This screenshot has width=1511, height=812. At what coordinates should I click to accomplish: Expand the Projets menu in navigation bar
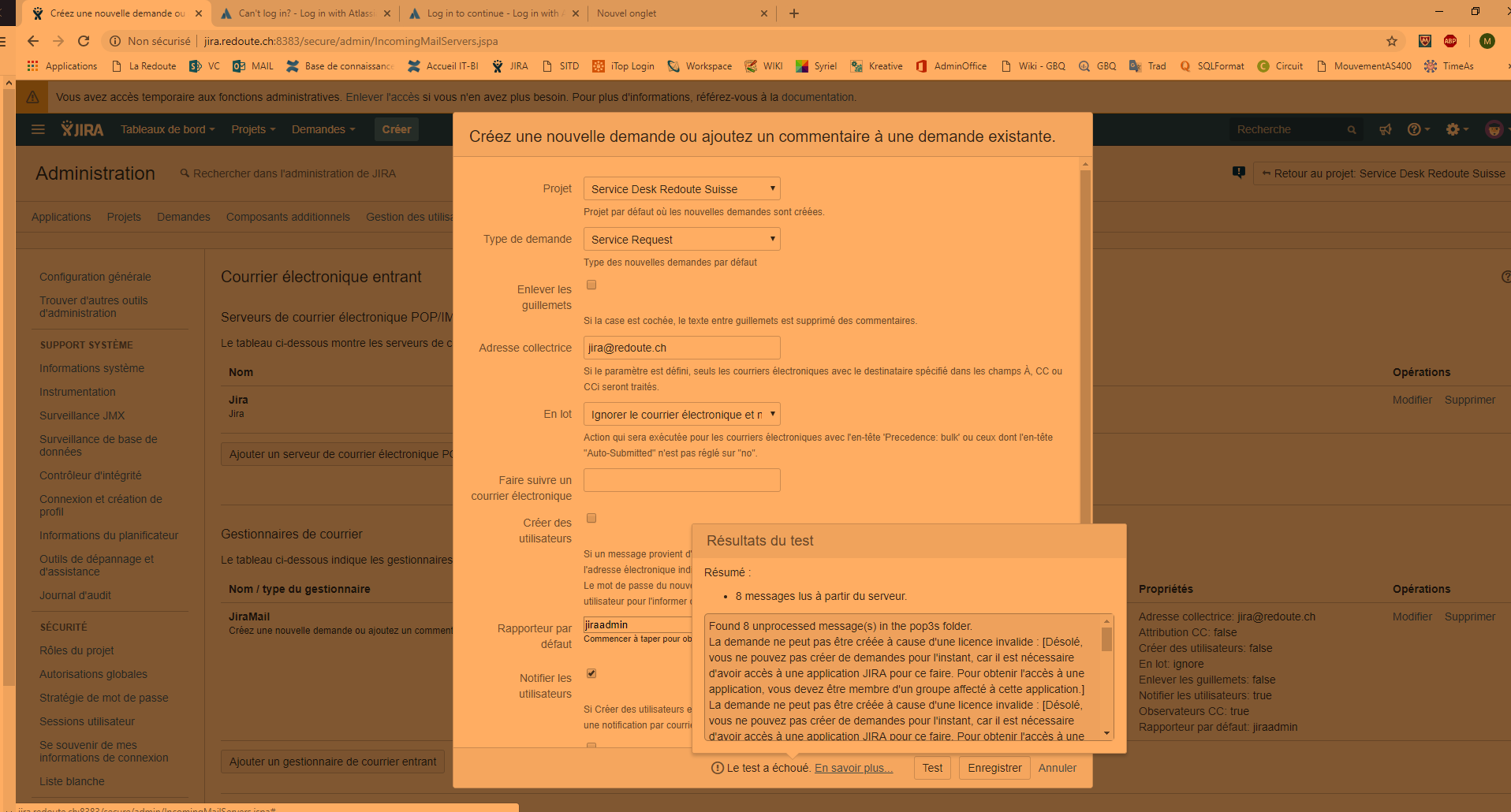coord(253,129)
